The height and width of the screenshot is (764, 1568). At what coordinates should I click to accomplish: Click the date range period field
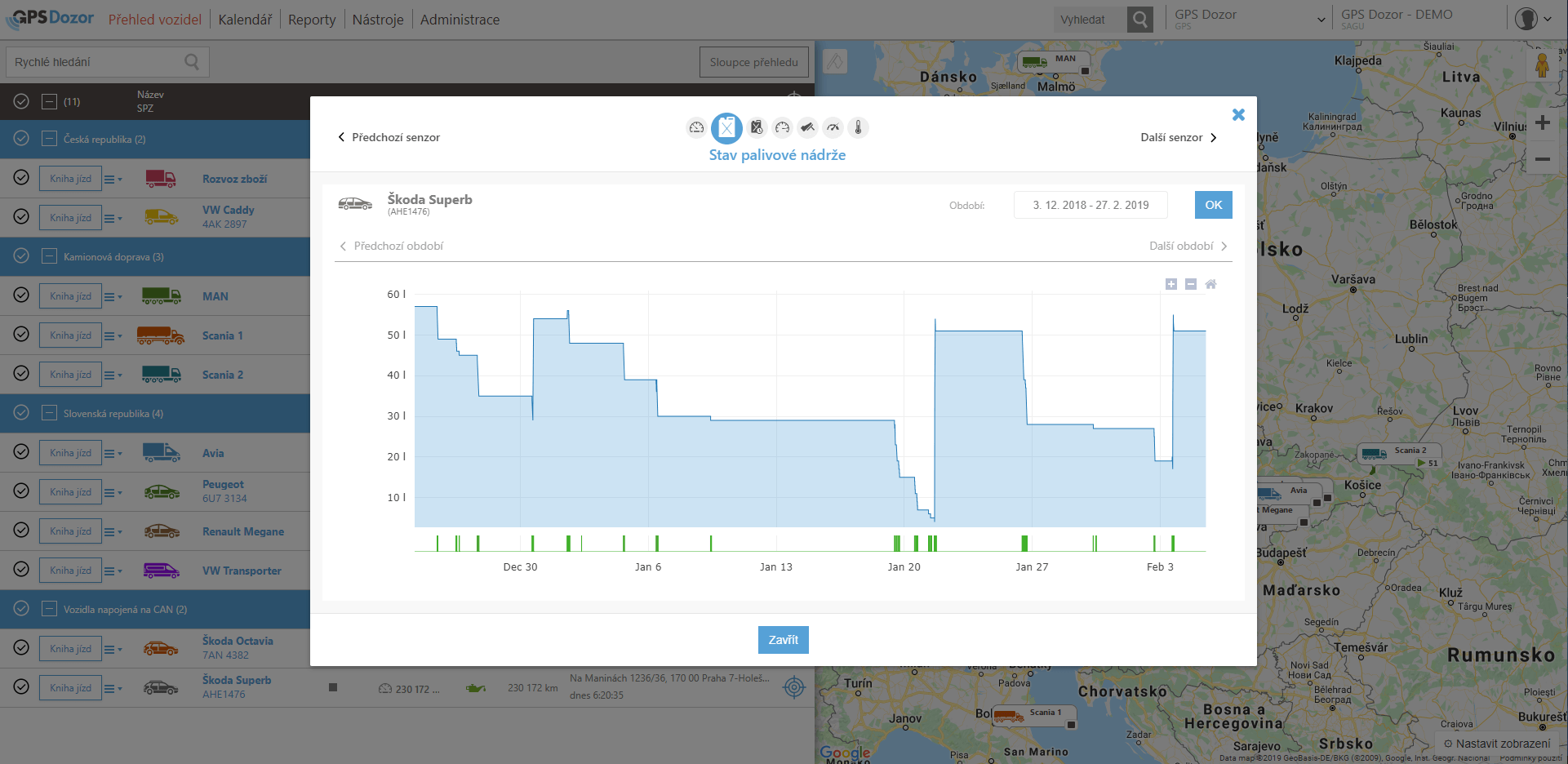[x=1090, y=205]
